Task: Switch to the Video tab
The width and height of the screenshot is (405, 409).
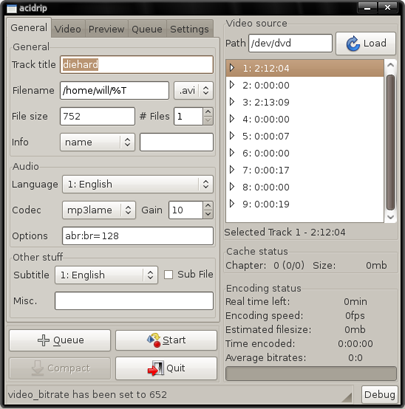Action: pyautogui.click(x=68, y=29)
